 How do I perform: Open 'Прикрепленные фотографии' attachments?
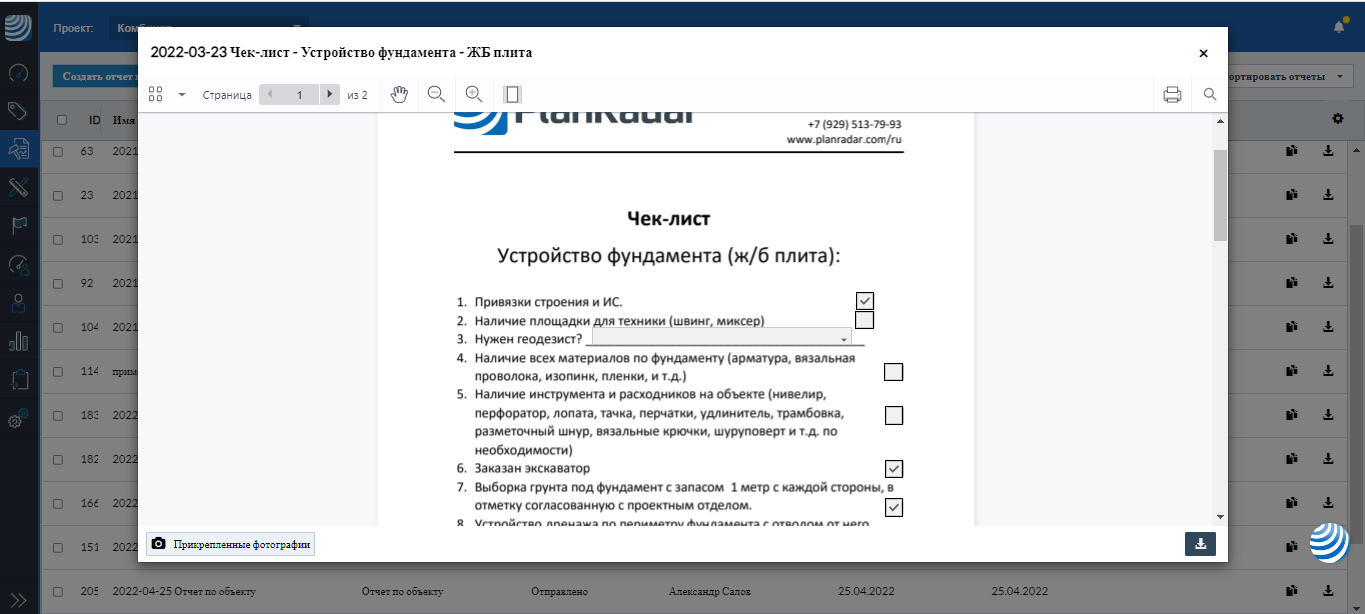pos(231,544)
